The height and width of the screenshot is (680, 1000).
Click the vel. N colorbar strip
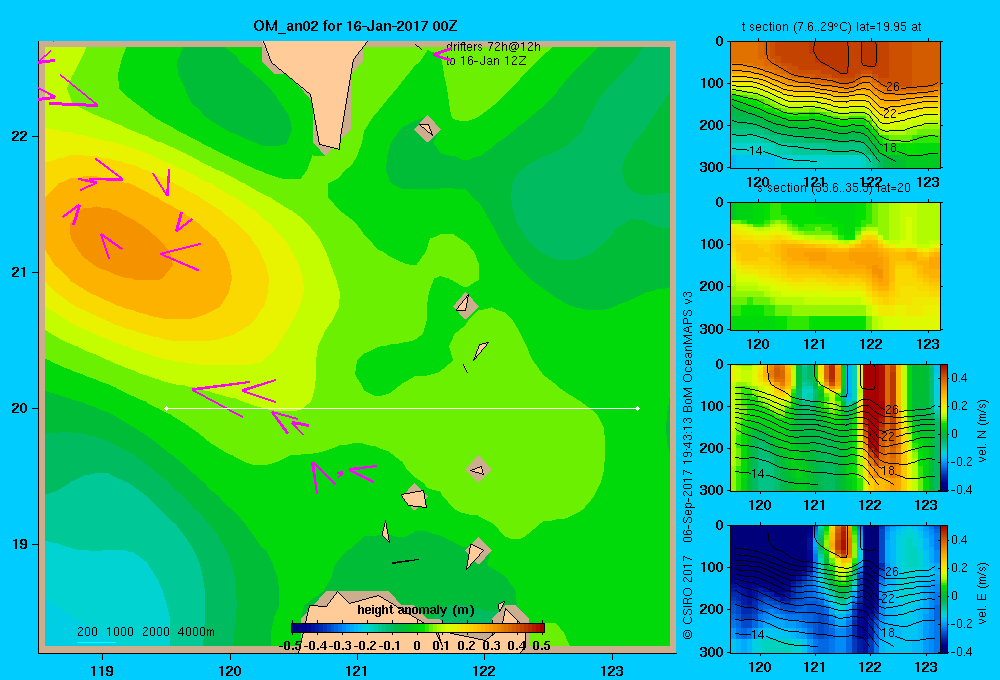pos(944,427)
